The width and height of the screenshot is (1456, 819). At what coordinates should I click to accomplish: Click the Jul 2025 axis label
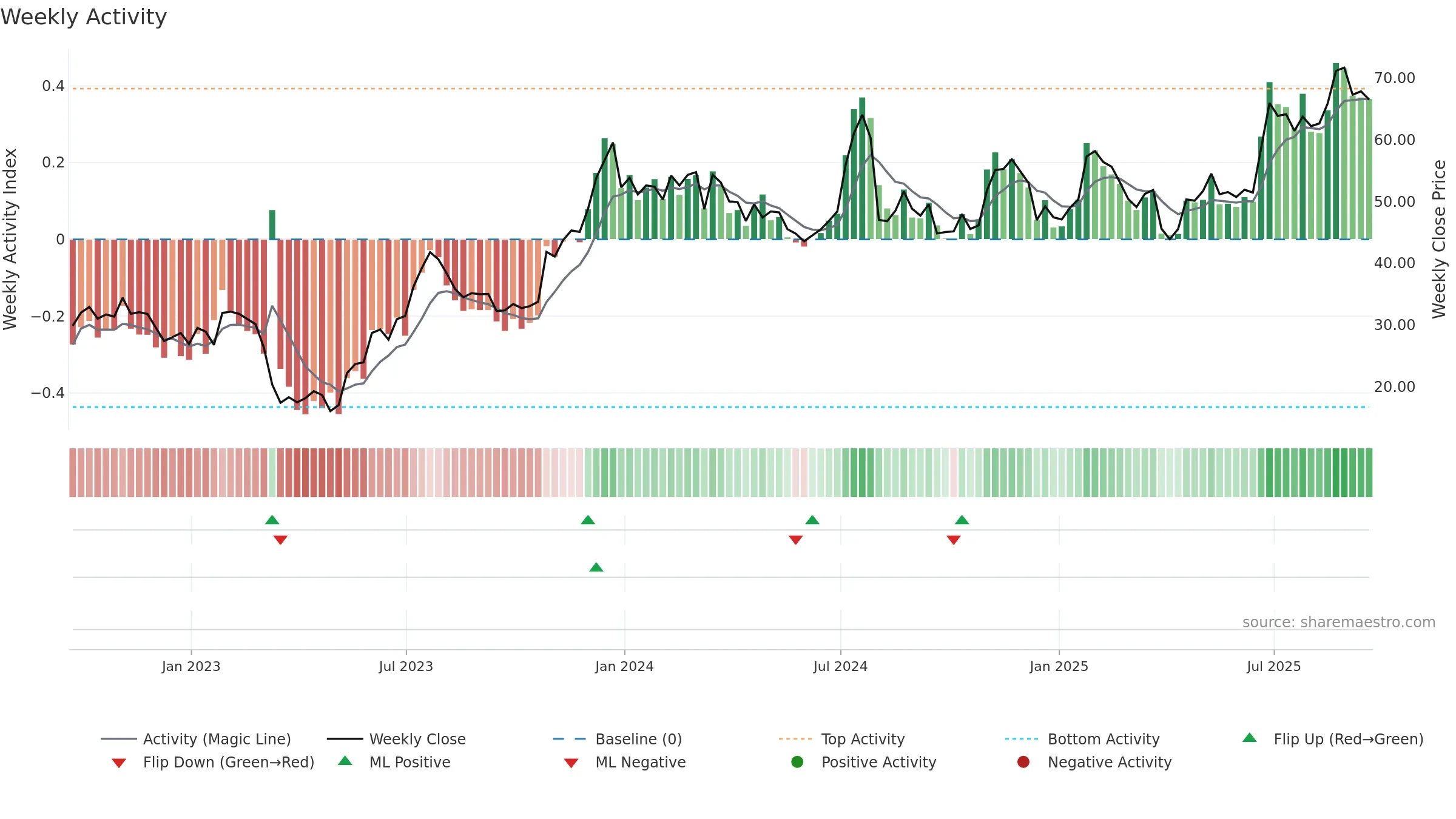1274,667
